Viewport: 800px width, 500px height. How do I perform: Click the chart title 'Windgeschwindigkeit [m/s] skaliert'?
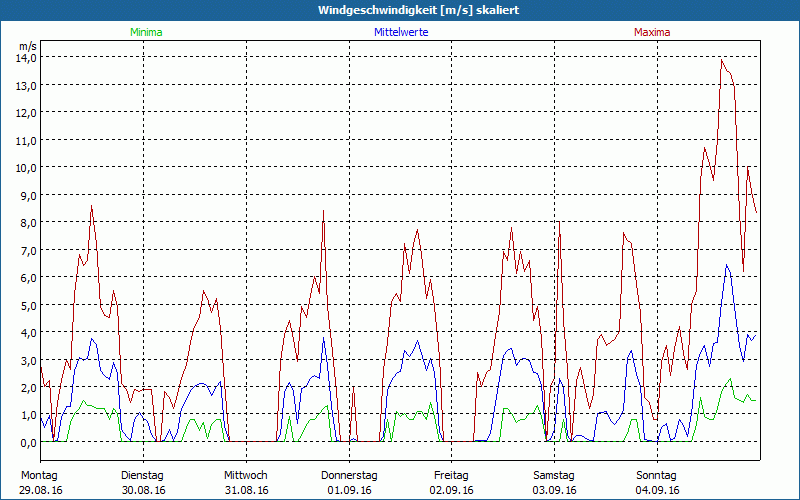click(x=418, y=10)
